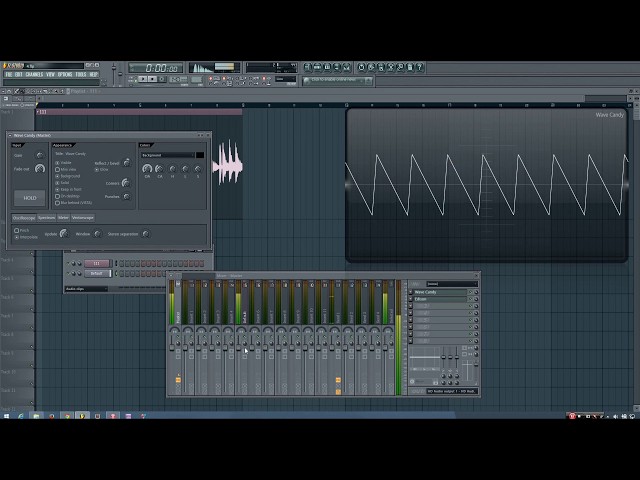Screen dimensions: 640x480
Task: Select the Default channel button in step sequencer
Action: pos(97,273)
